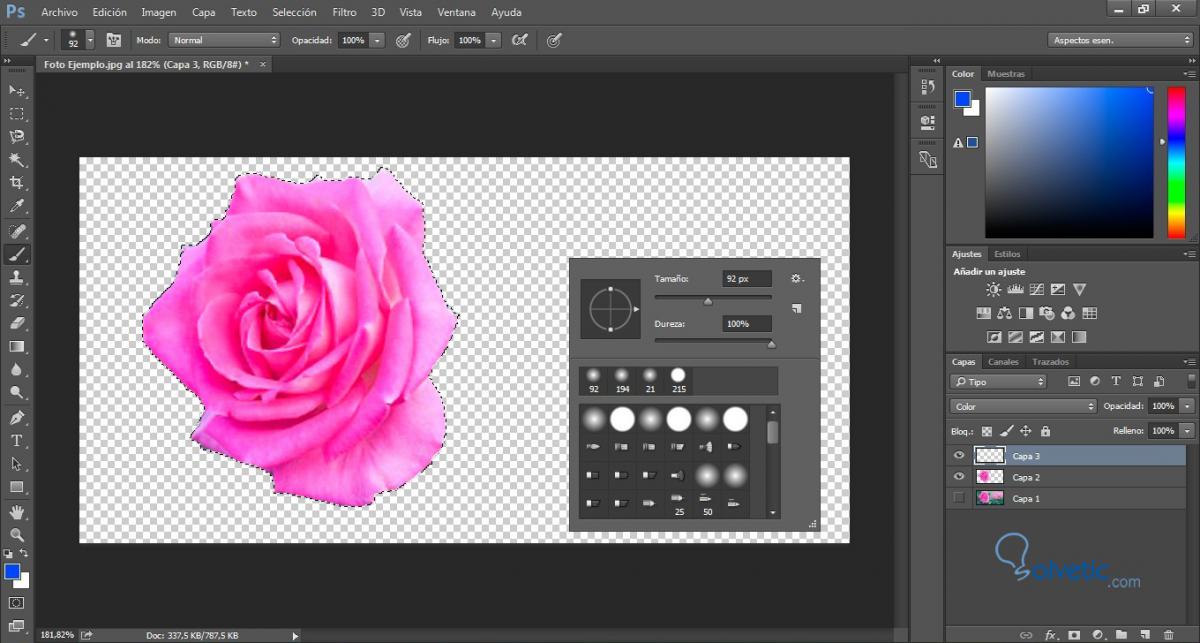Select the Zoom tool
The image size is (1200, 643).
tap(17, 535)
